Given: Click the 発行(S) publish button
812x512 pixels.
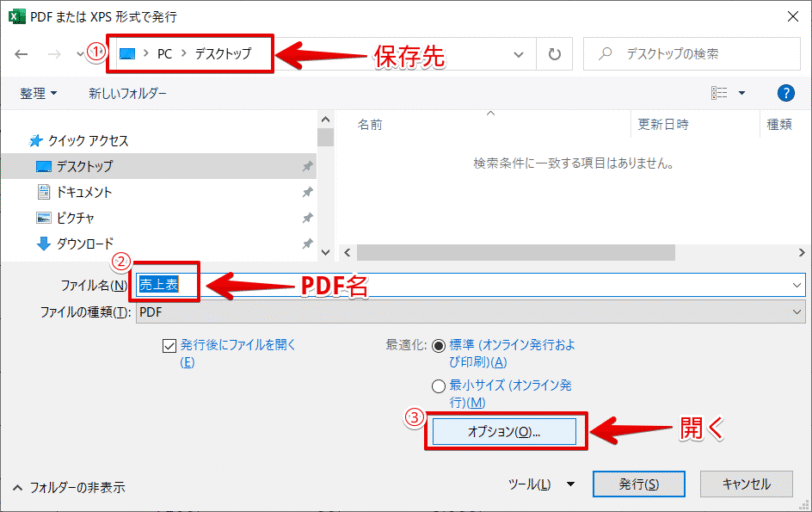Looking at the screenshot, I should coord(639,484).
